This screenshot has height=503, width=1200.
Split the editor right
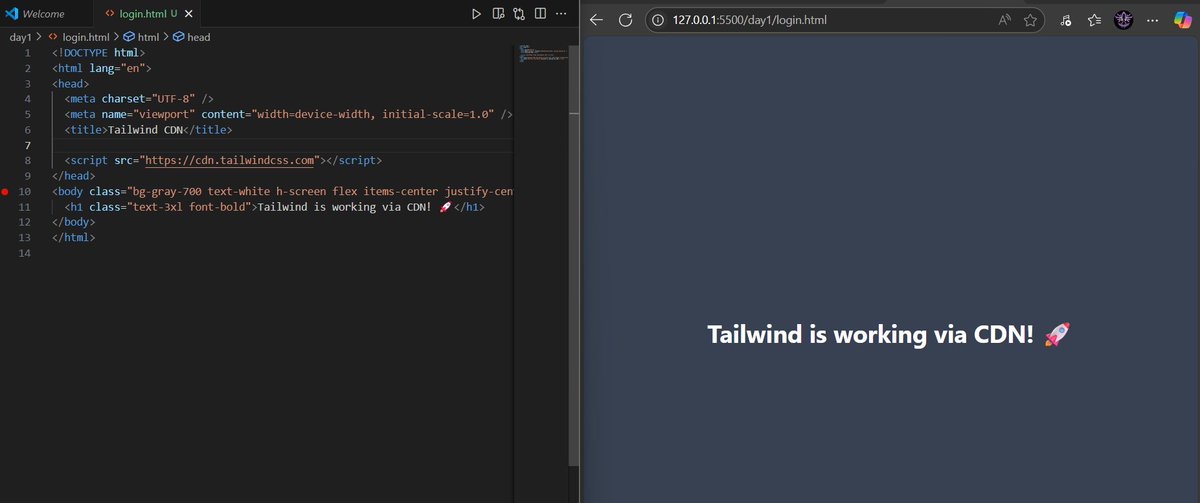[x=540, y=14]
